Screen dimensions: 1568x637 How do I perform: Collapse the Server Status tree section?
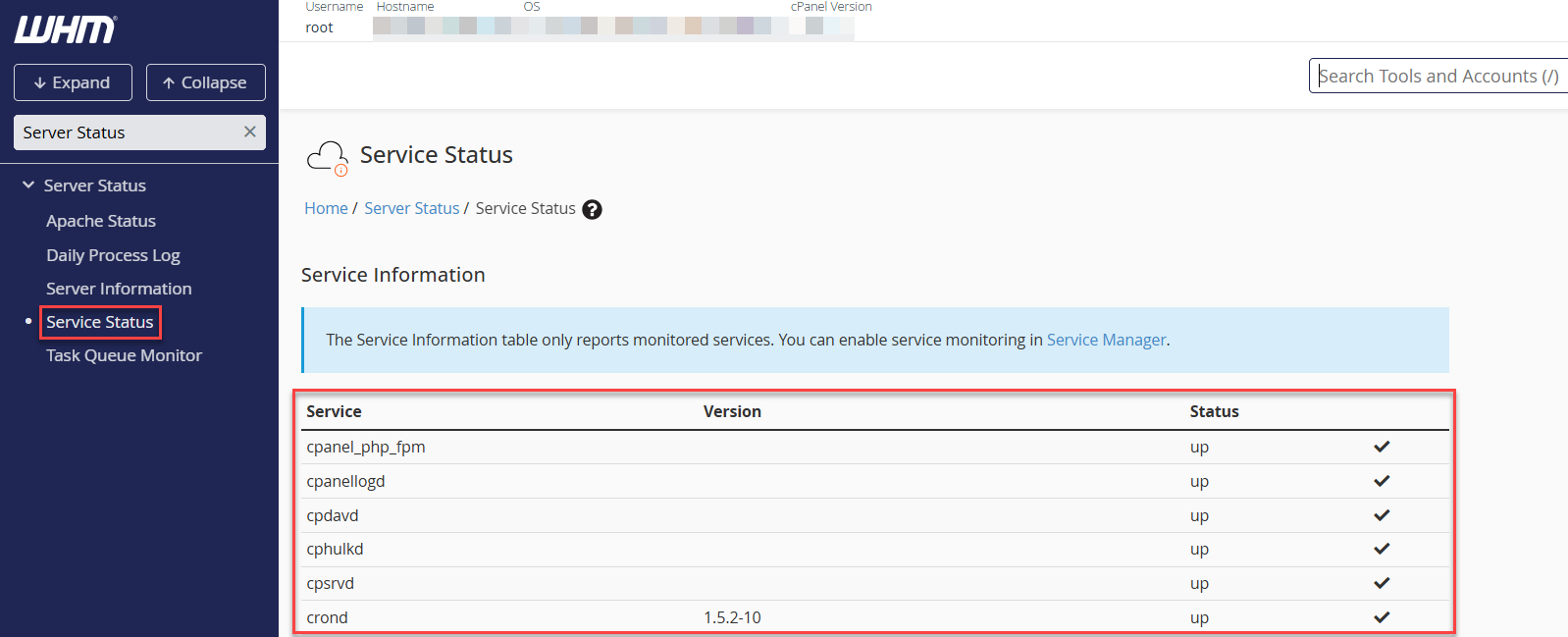point(28,186)
